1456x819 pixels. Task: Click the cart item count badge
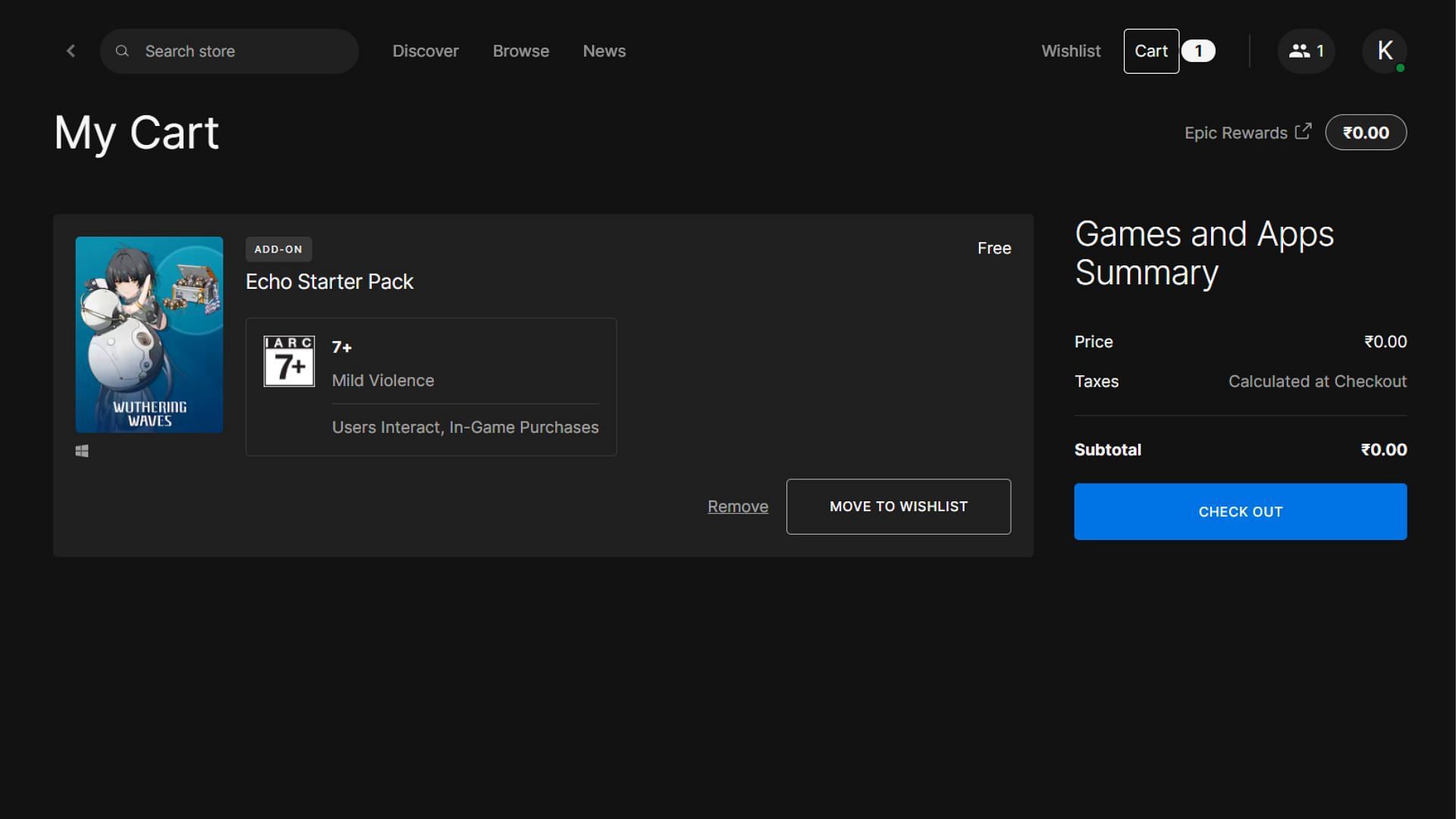coord(1198,51)
